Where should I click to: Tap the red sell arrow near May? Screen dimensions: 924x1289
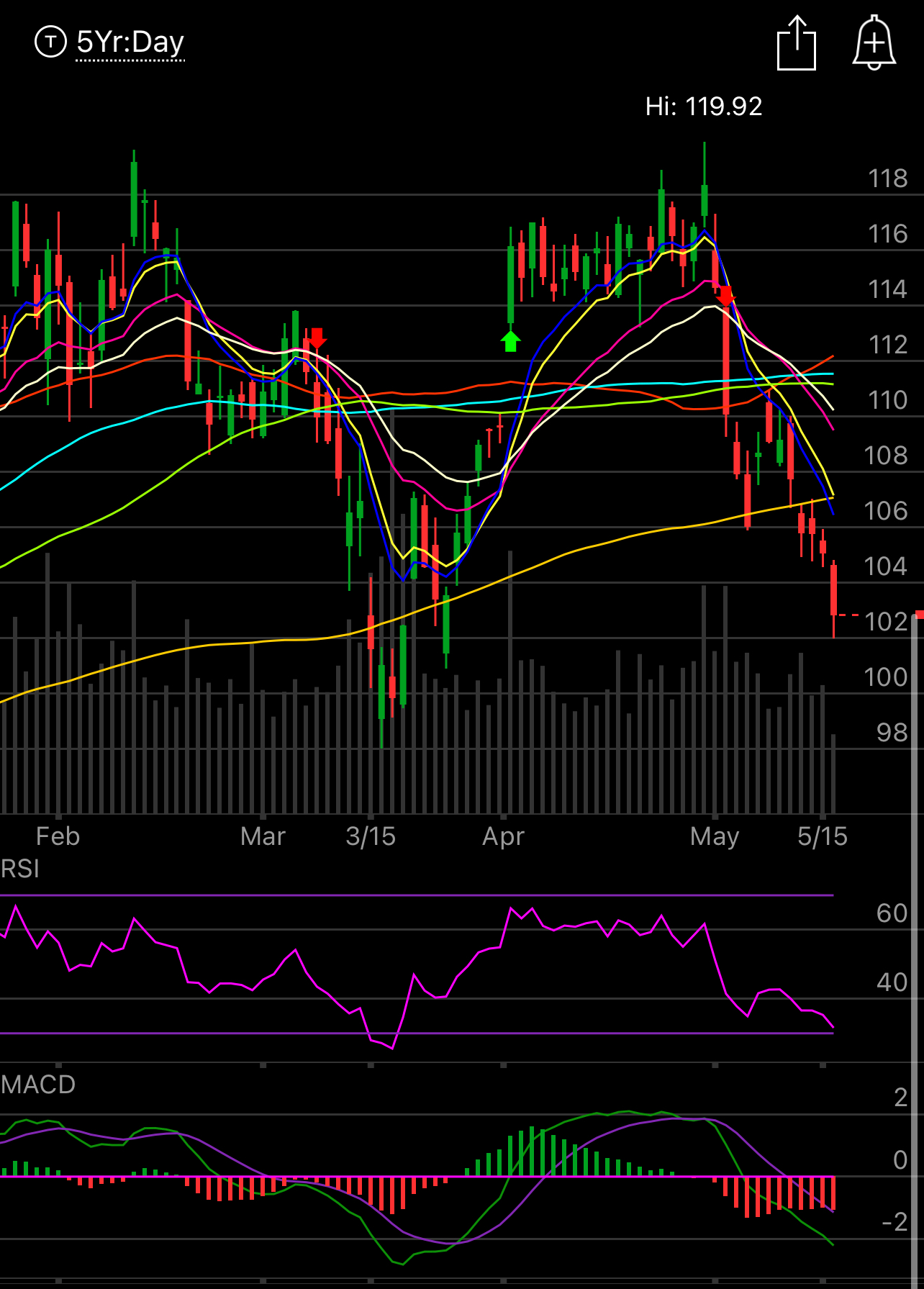[x=725, y=296]
